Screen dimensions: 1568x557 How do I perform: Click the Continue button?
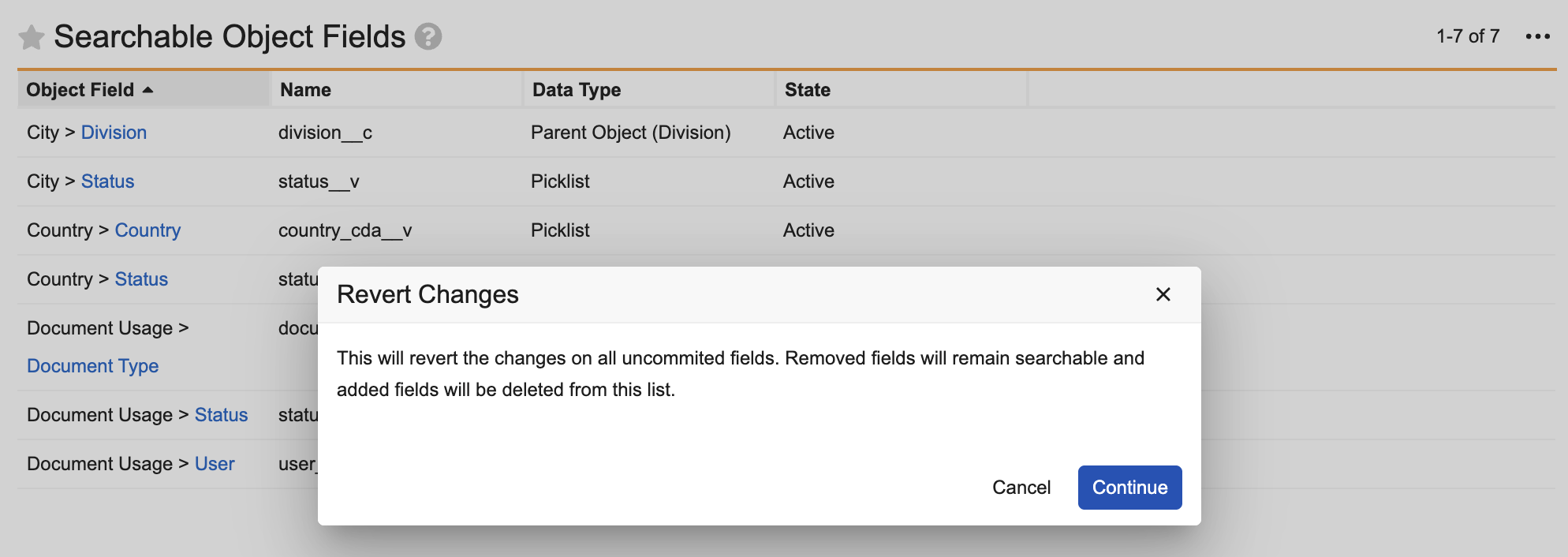click(x=1129, y=488)
